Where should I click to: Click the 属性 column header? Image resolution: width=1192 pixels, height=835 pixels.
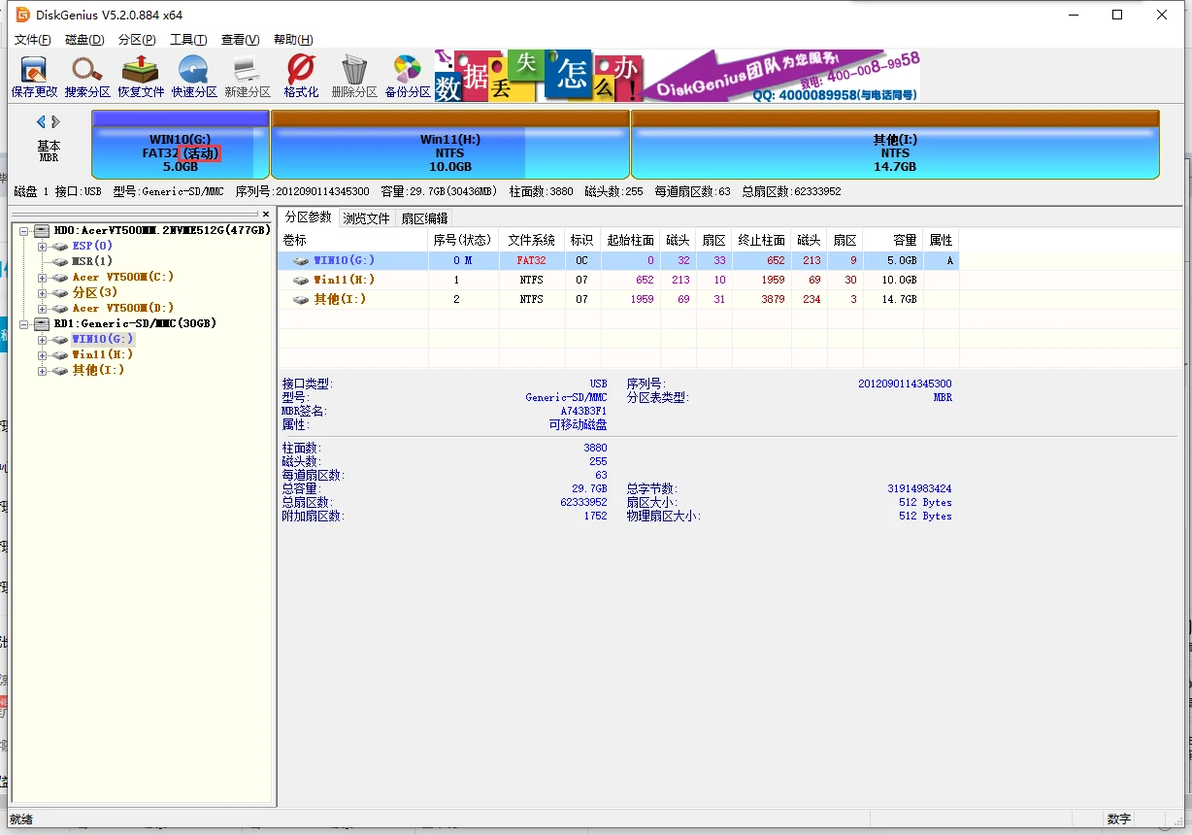coord(941,240)
